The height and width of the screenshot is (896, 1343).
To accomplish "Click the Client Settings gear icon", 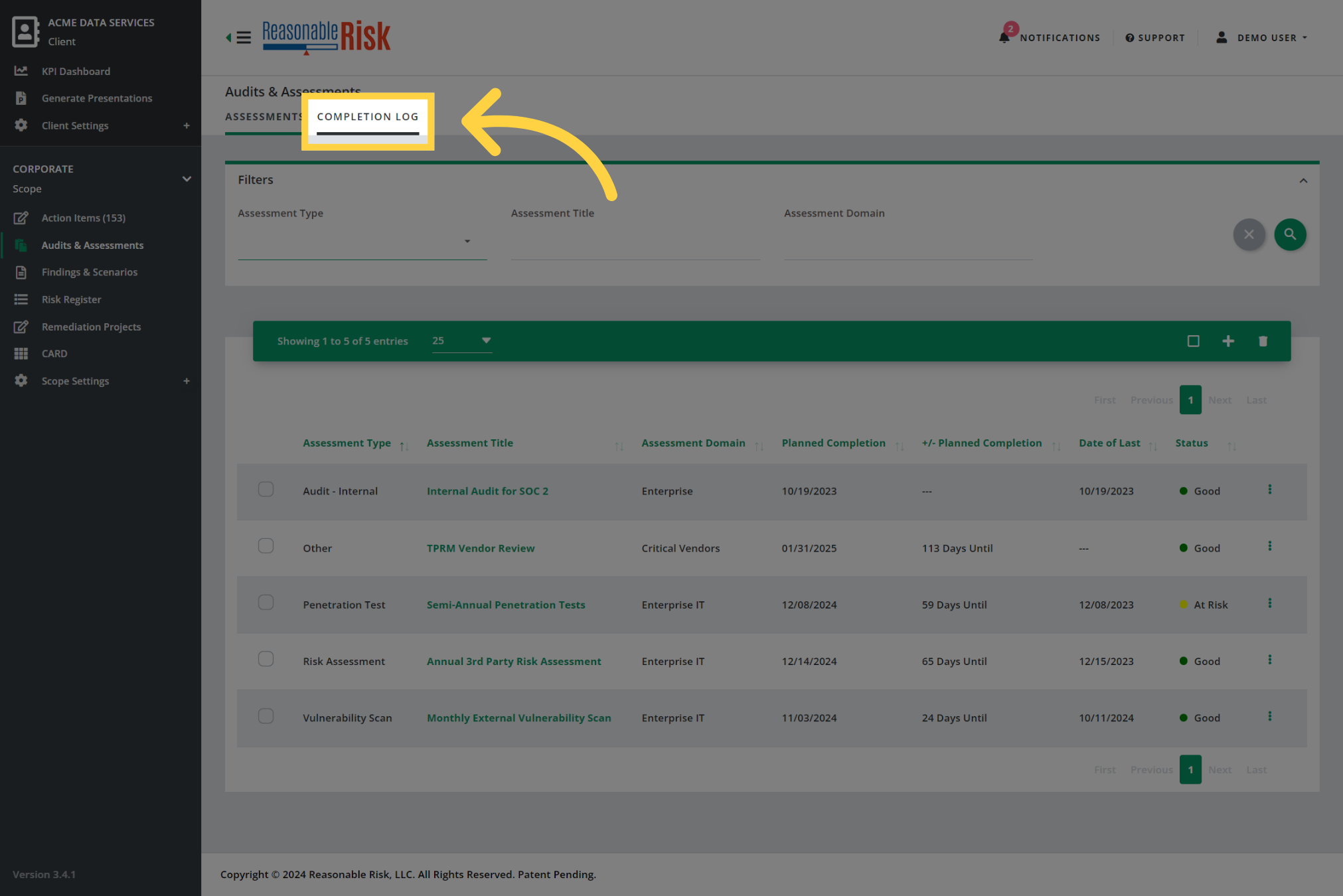I will [21, 125].
